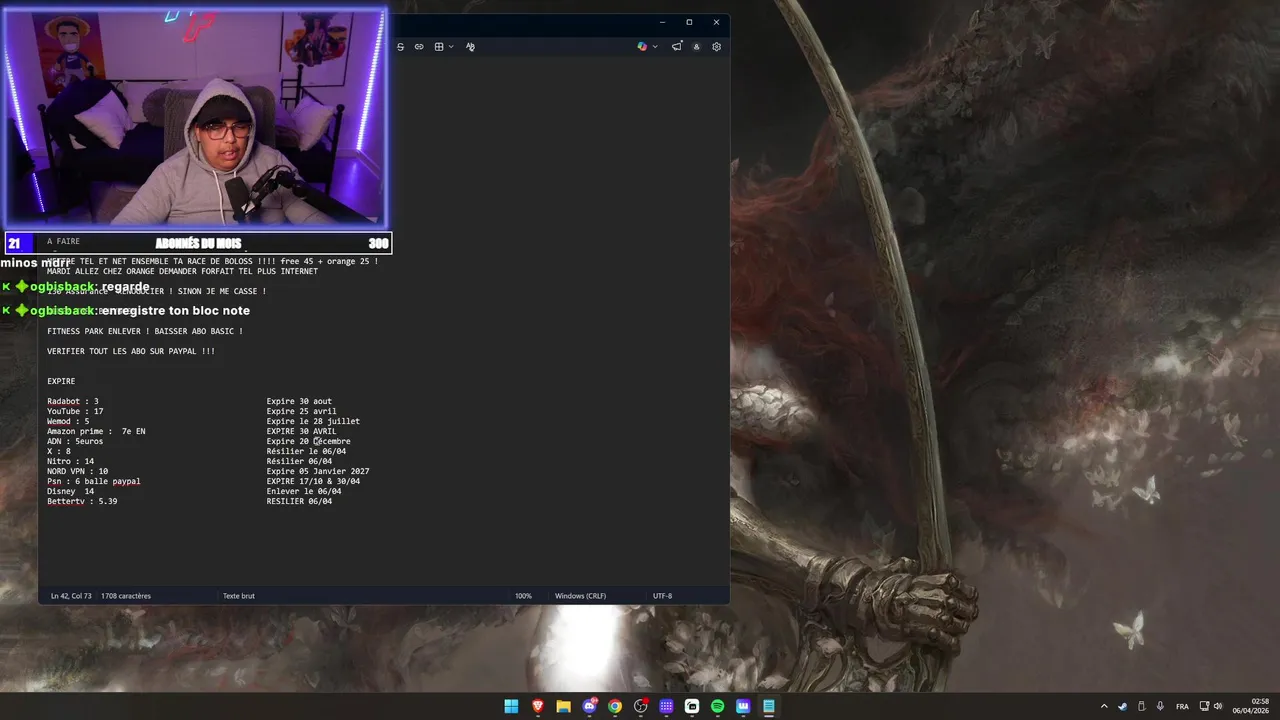Click the line 'MARDI ALLEZ CHEZ ORANGE DEMANDER FORFAIT'
Viewport: 1280px width, 720px height.
click(182, 271)
